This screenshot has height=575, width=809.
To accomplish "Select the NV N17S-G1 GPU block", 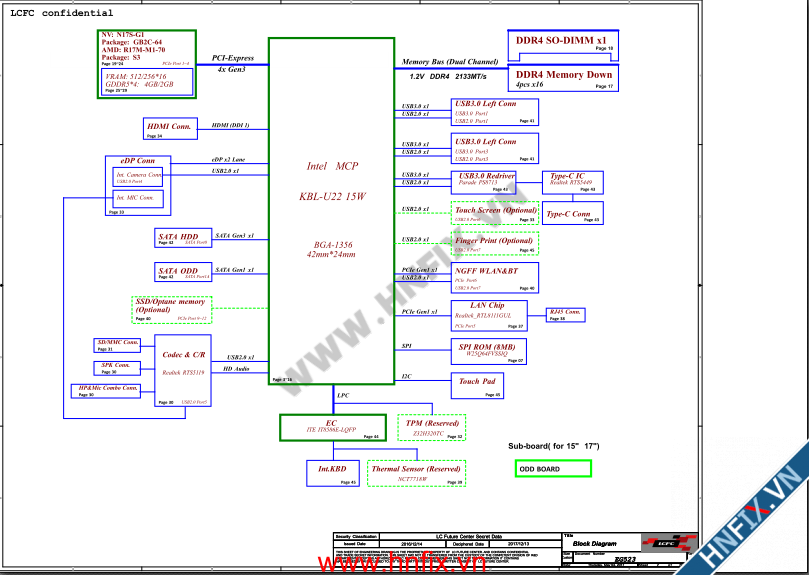I will click(x=147, y=62).
